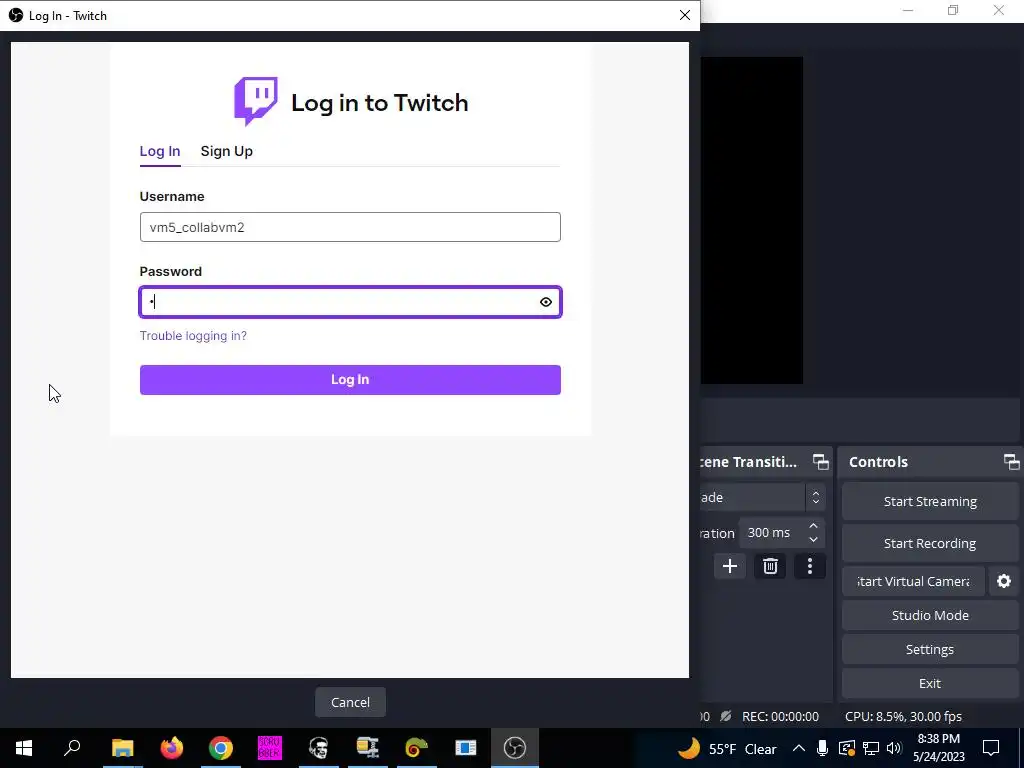Switch to OBS Studio taskbar icon

(515, 748)
